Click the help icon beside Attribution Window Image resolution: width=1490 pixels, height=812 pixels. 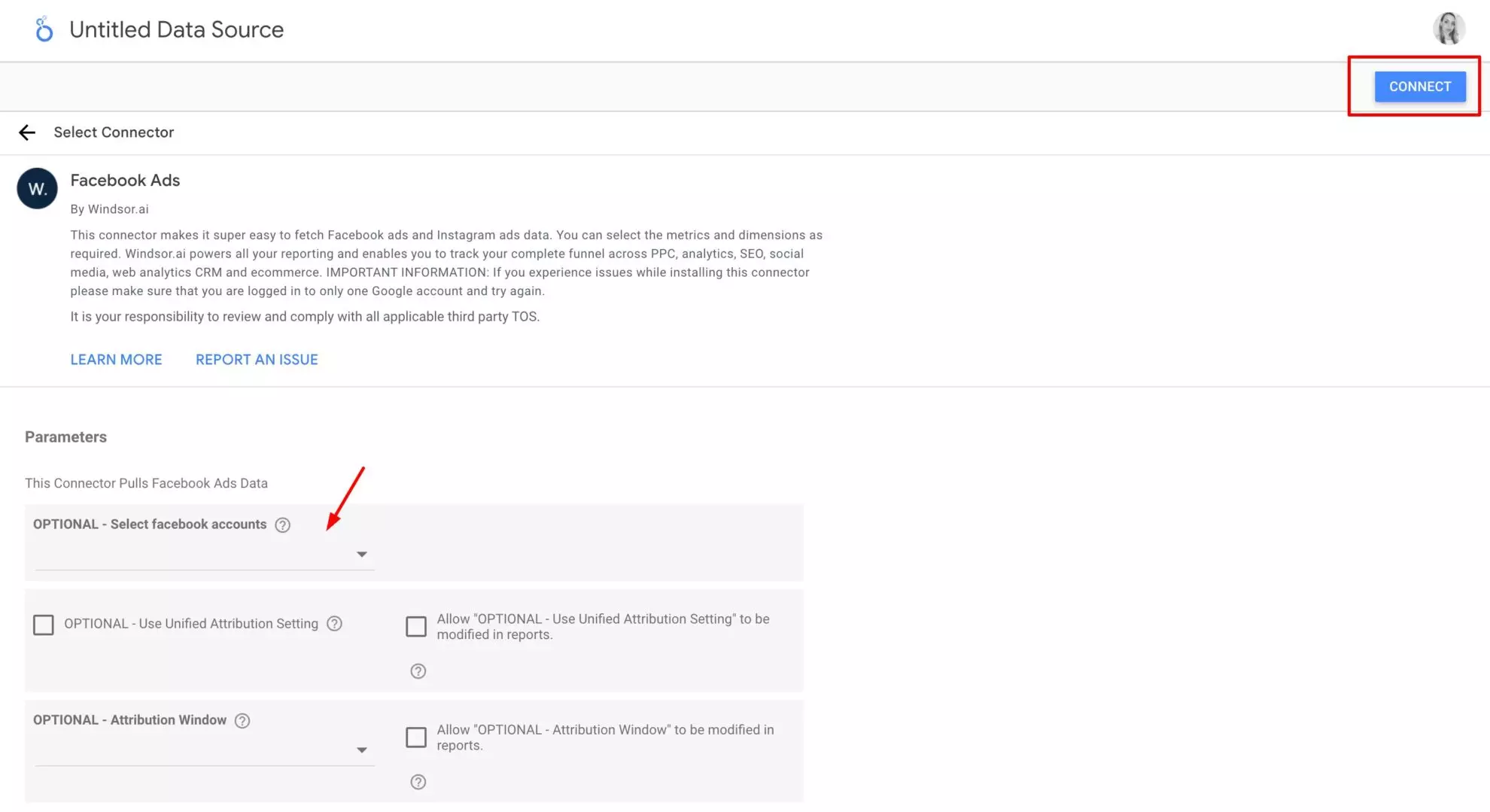pyautogui.click(x=242, y=720)
